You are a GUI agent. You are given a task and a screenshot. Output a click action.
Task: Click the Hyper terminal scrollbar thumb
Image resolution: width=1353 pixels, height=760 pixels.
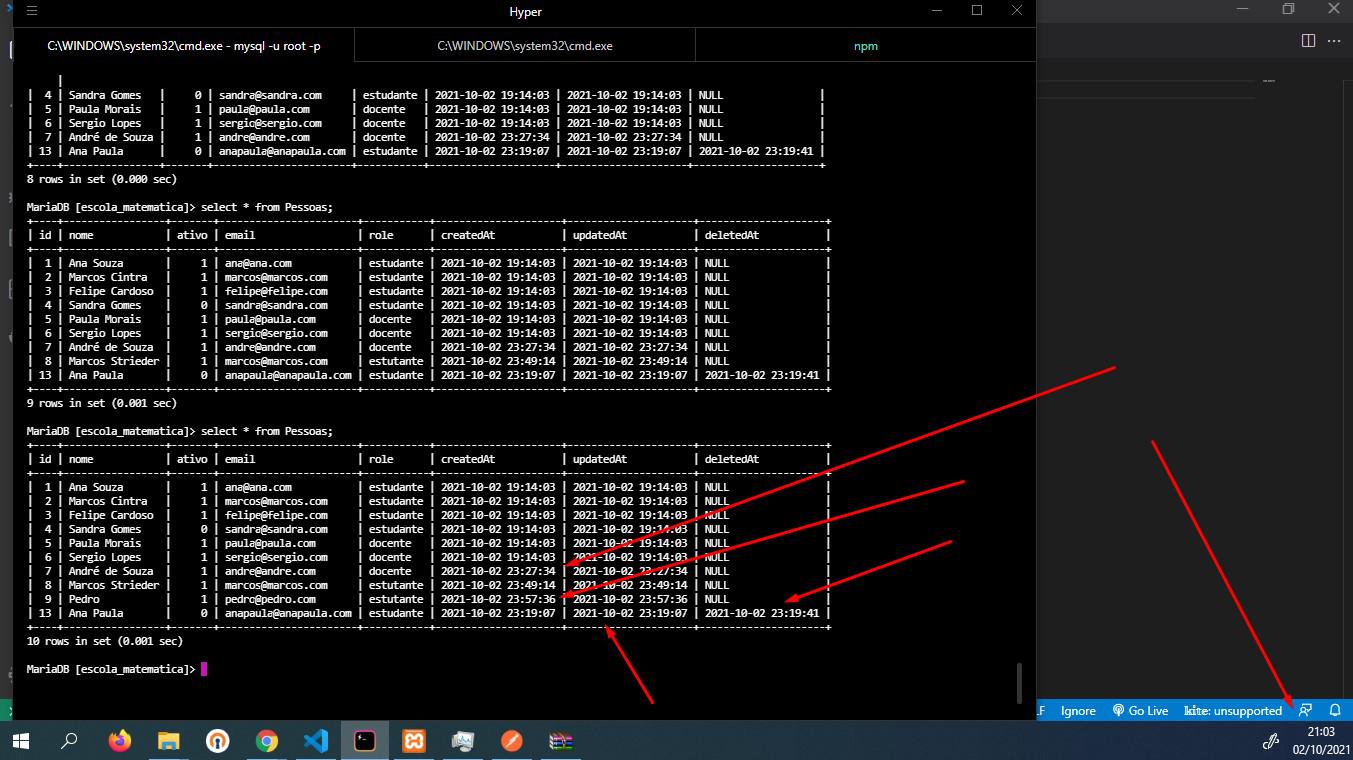point(1019,682)
